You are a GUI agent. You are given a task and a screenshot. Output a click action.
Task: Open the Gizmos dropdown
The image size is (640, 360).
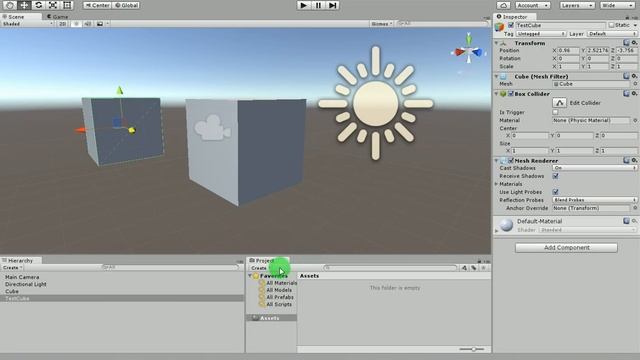coord(381,24)
